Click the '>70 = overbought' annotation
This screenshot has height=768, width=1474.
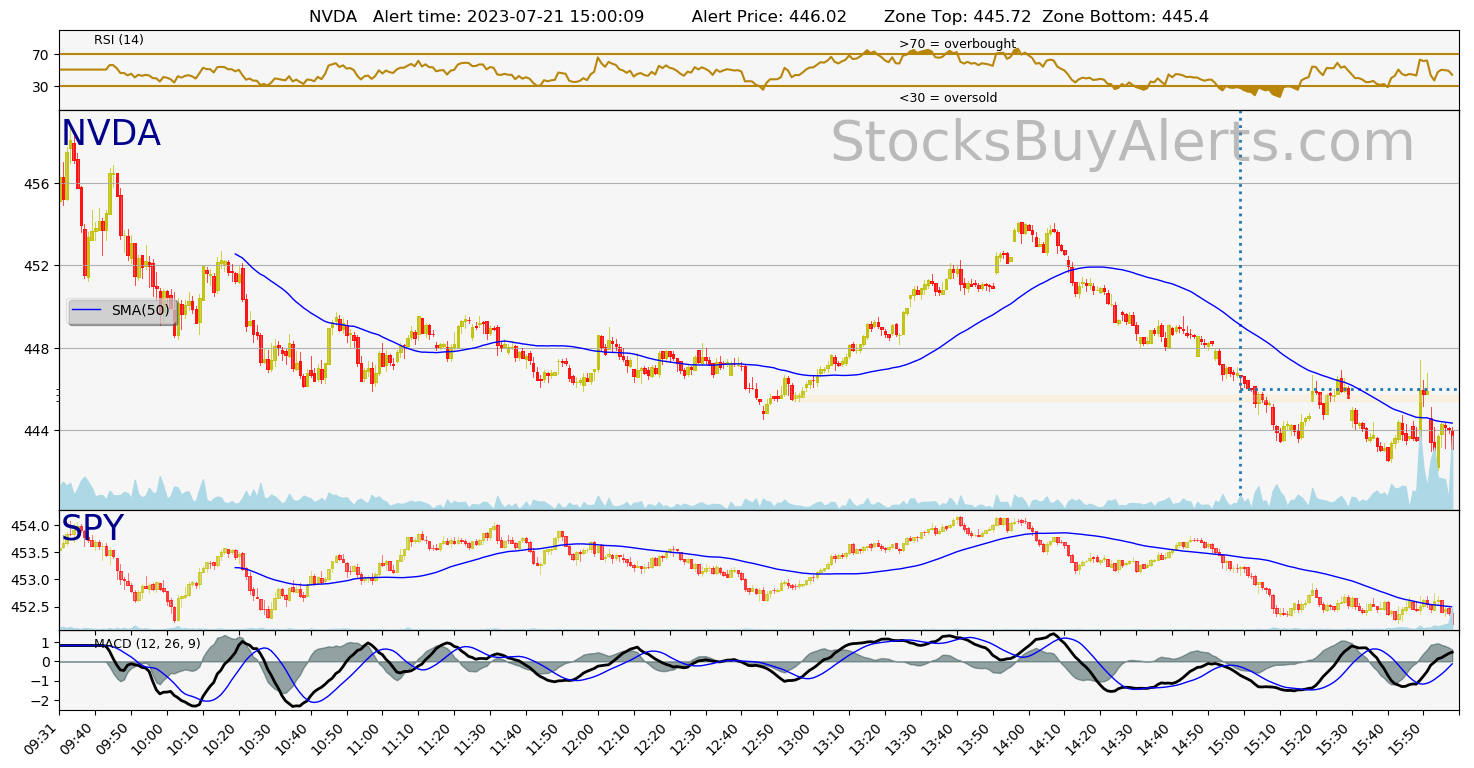click(957, 44)
